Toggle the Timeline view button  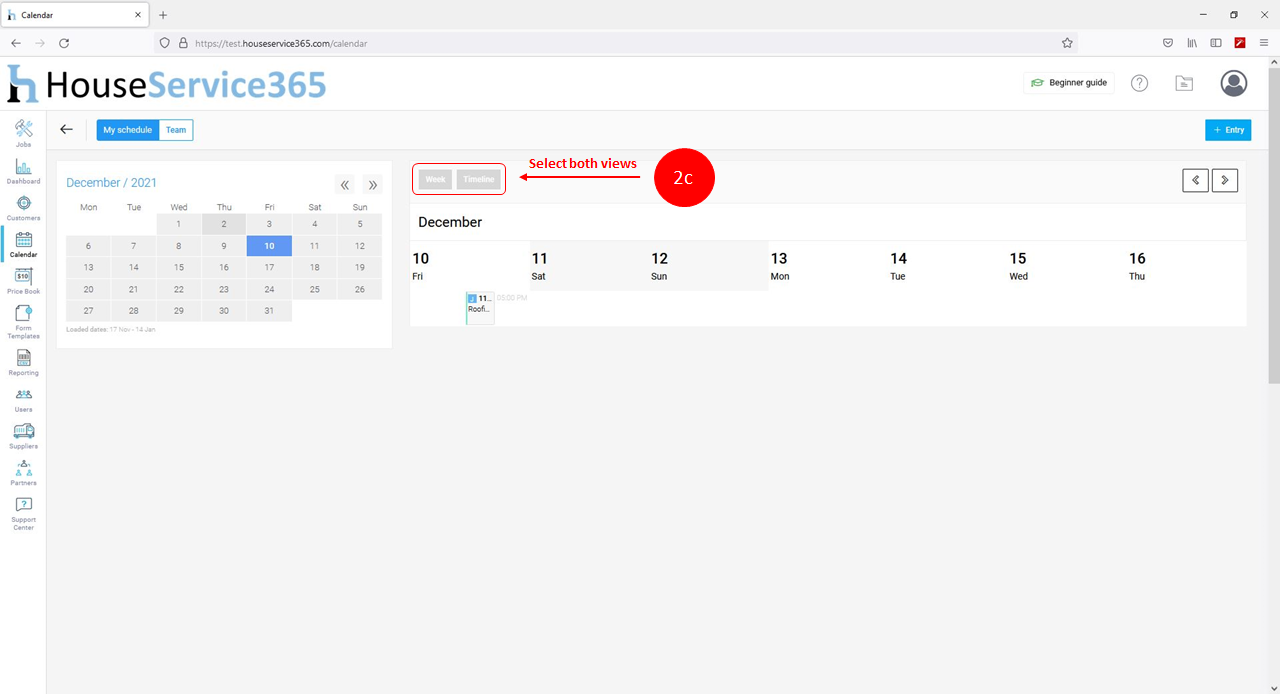point(479,180)
